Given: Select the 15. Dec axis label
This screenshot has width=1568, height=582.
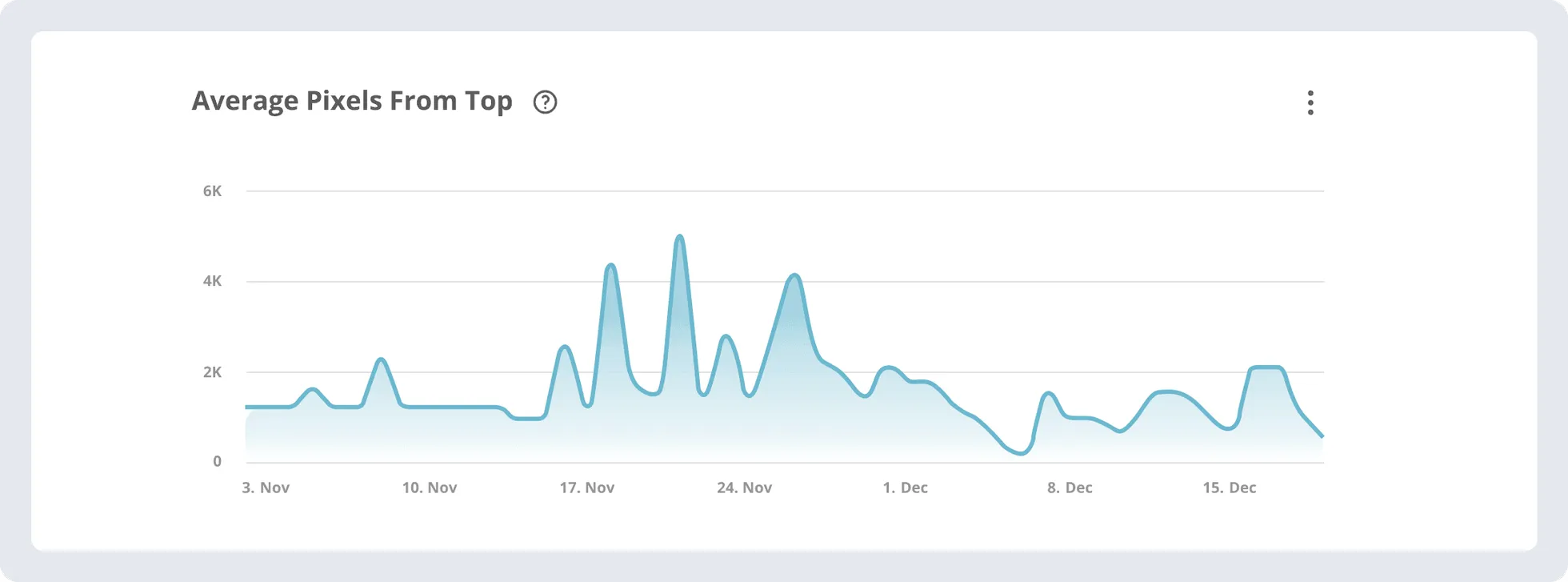Looking at the screenshot, I should click(x=1230, y=487).
